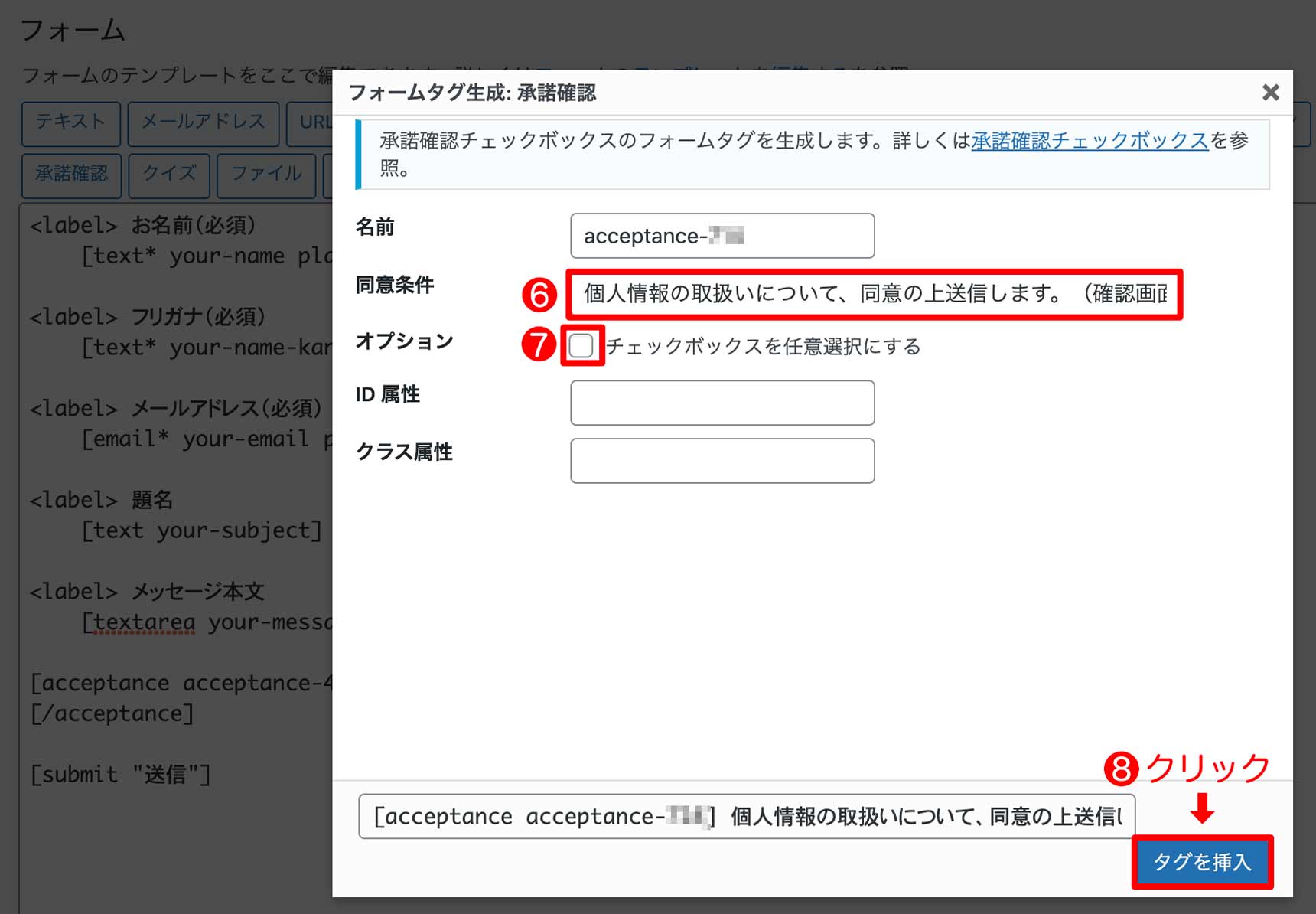Click the <label> メールアドレス(必須) line in editor
Screen dimensions: 1316x914
tap(175, 409)
